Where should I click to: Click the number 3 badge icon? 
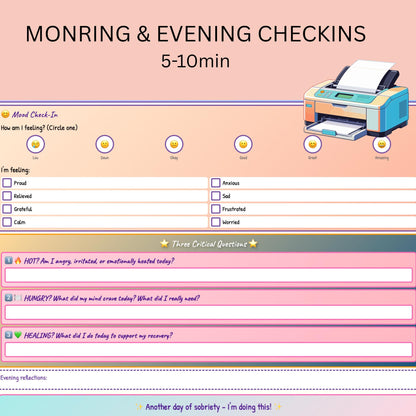[x=9, y=335]
